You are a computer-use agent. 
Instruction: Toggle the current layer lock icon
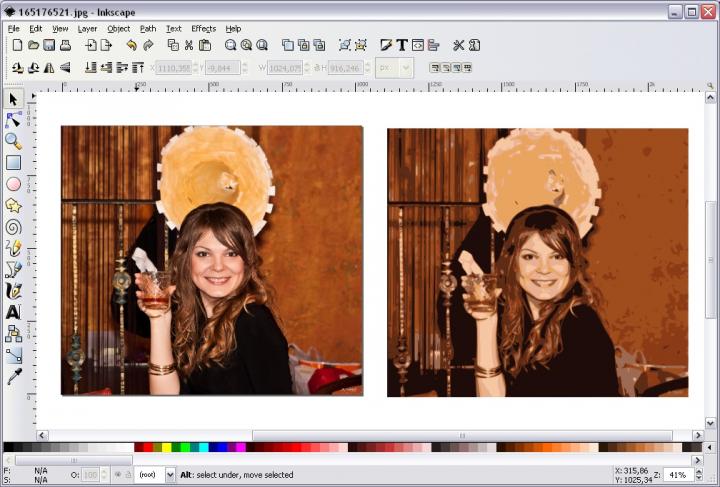tap(128, 474)
